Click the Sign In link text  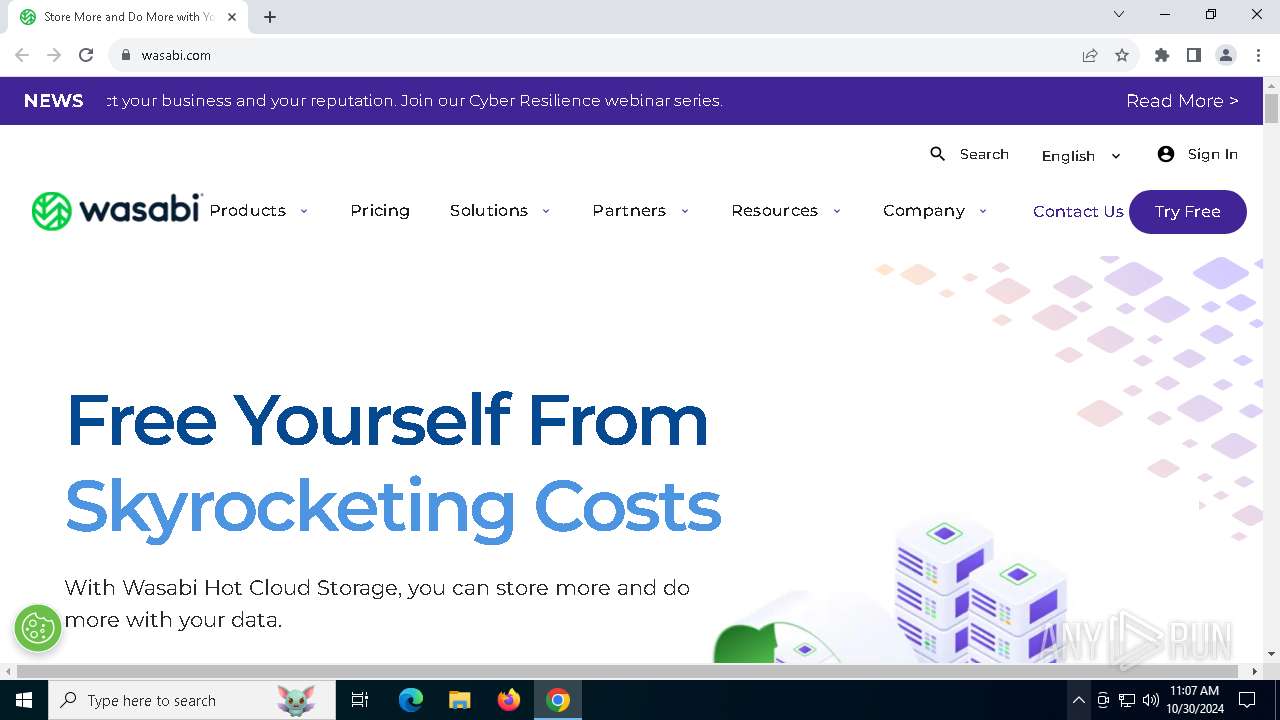[x=1212, y=154]
